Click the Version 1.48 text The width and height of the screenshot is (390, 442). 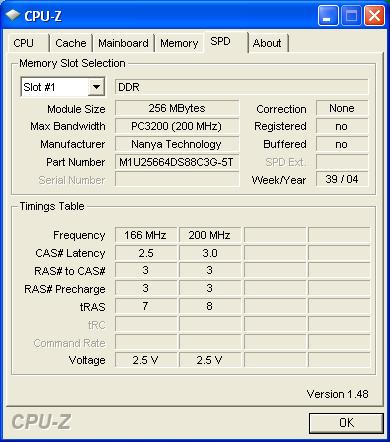(337, 394)
